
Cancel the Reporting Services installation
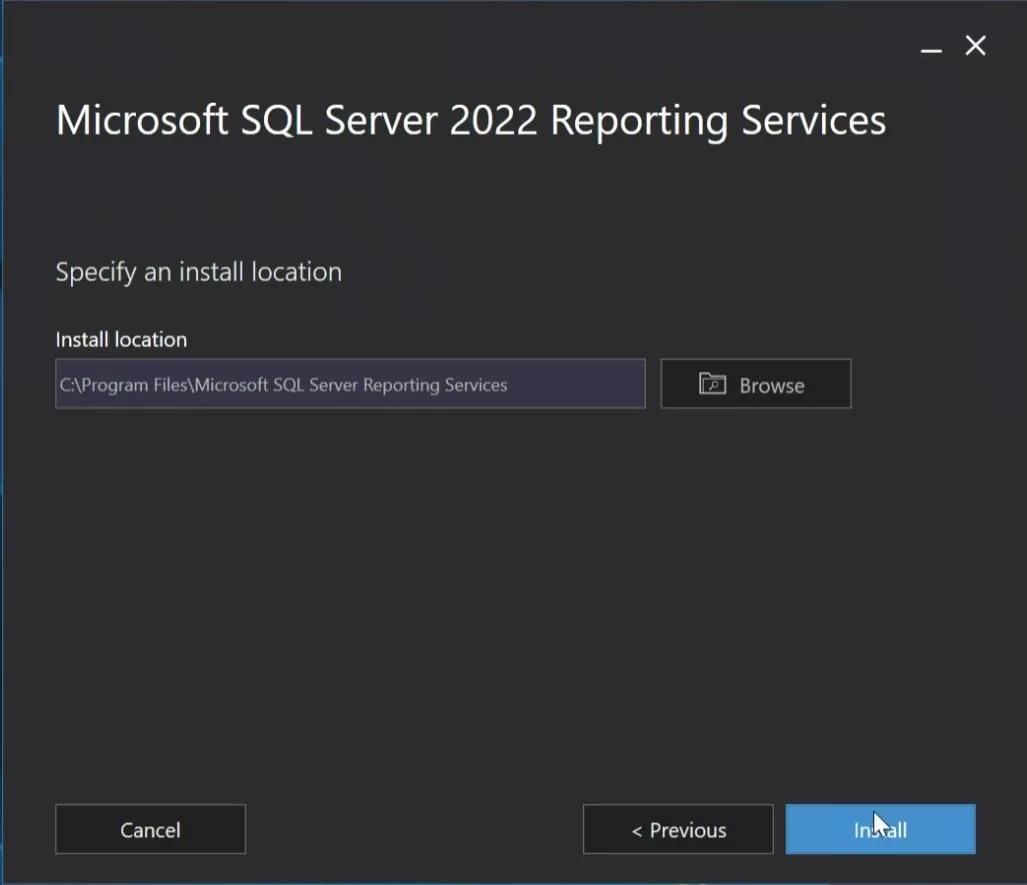coord(150,829)
